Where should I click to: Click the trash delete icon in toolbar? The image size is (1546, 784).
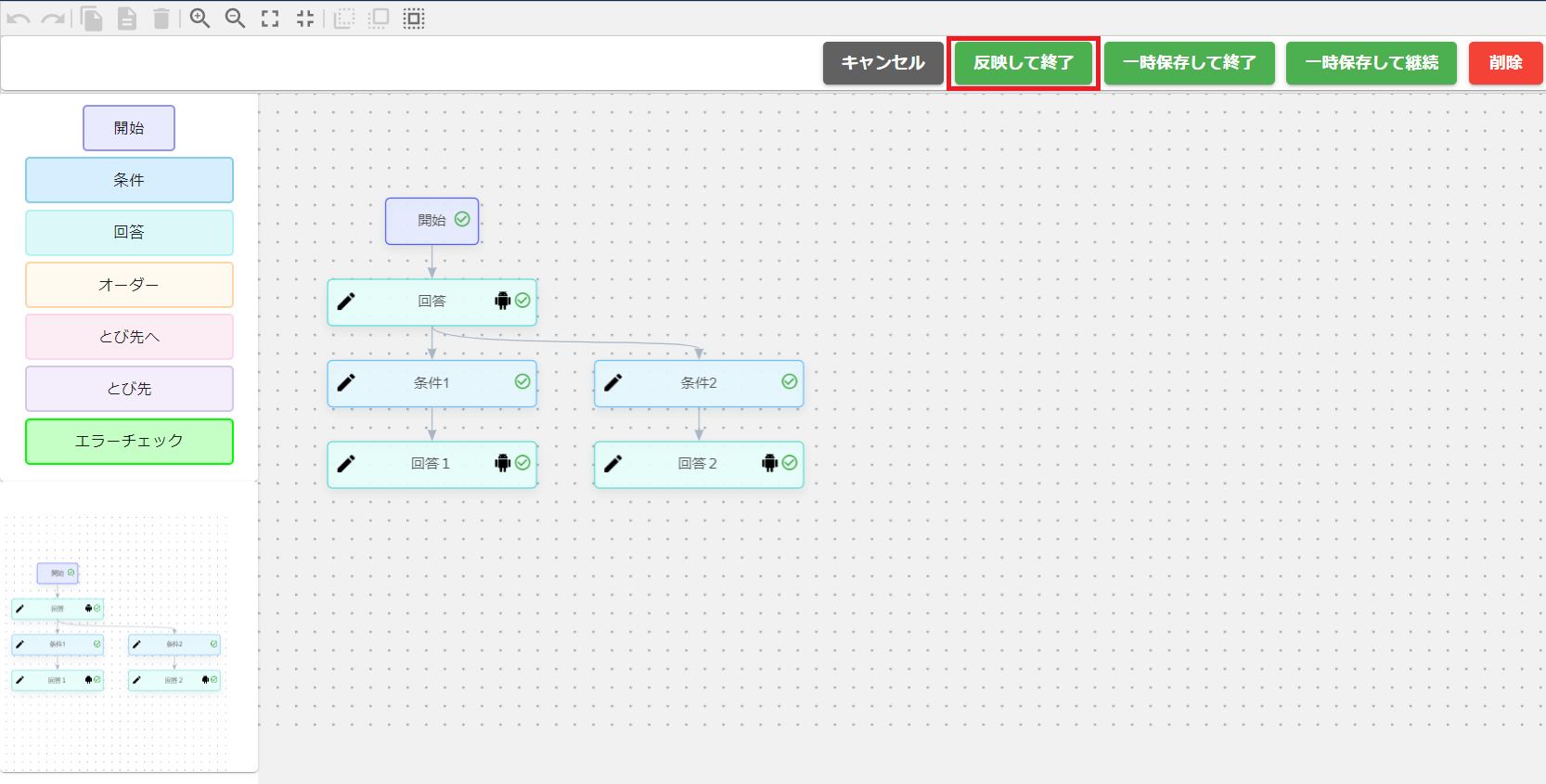[x=161, y=19]
